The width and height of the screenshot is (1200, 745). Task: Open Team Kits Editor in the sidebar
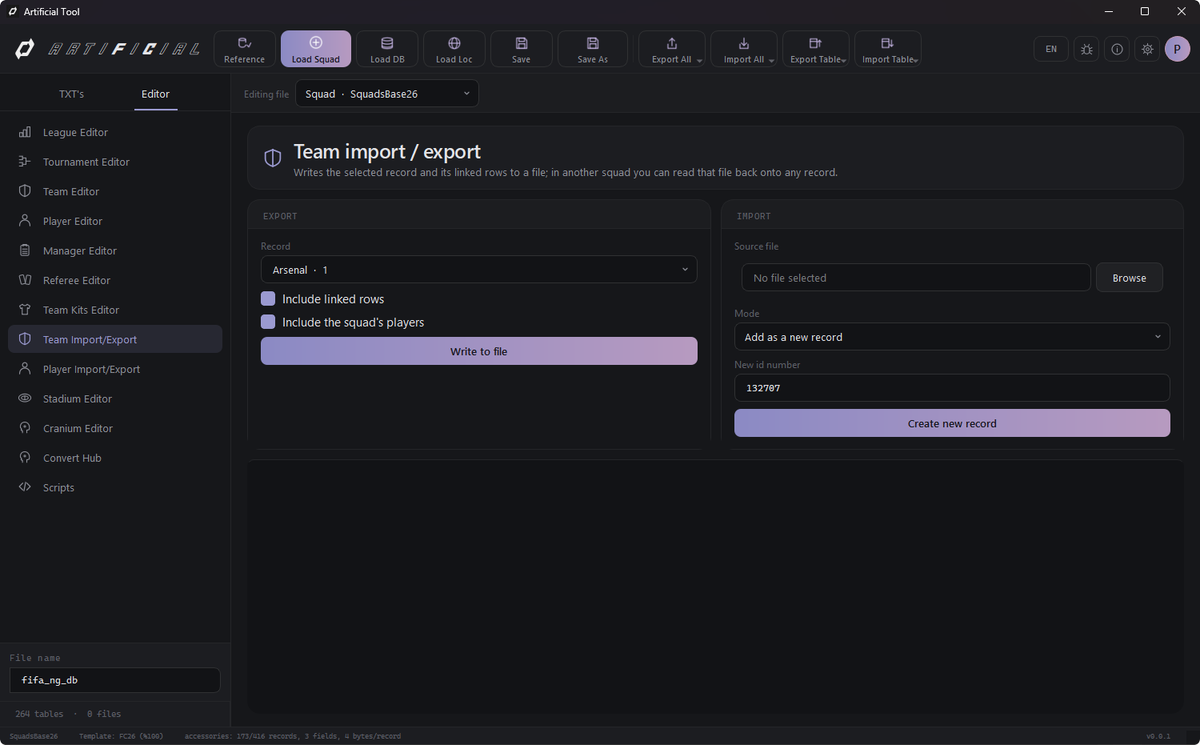coord(115,310)
